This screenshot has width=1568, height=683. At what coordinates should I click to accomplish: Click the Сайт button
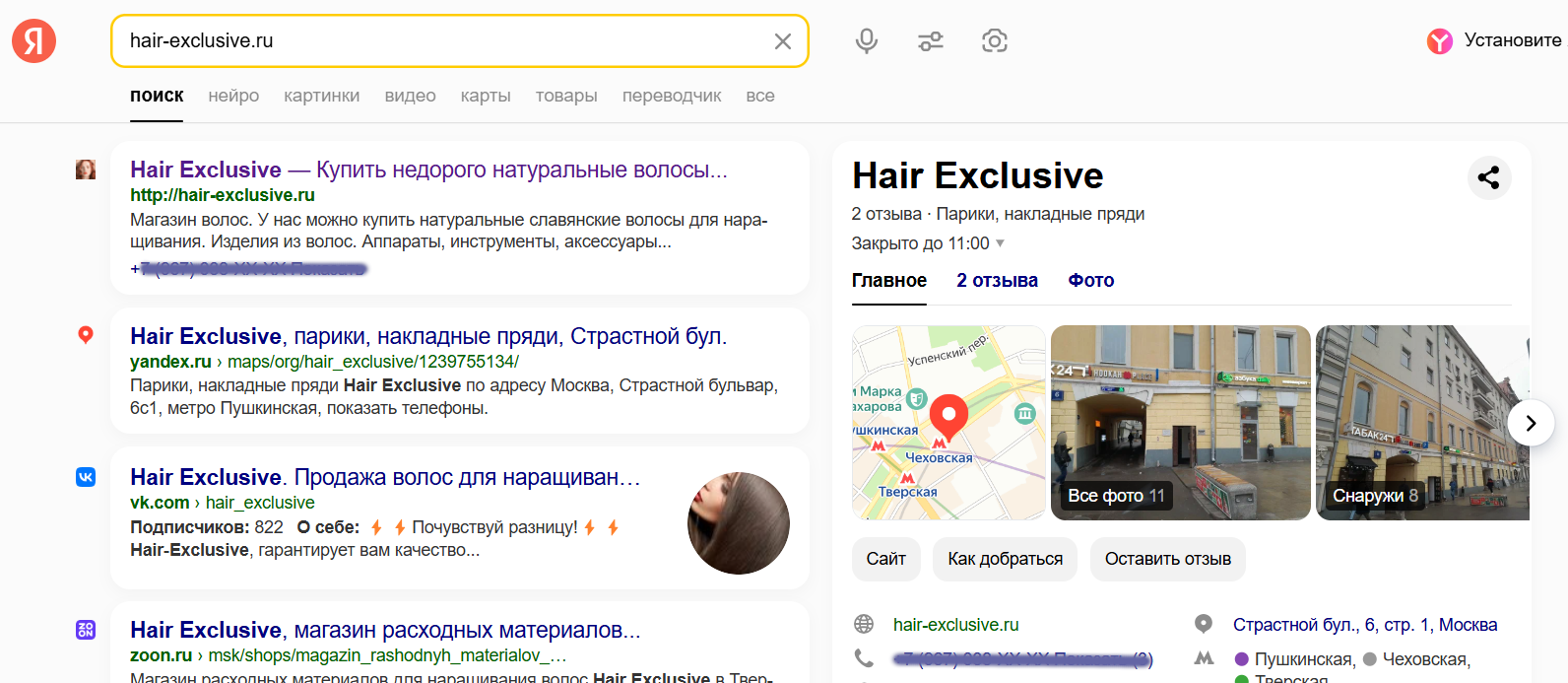[x=886, y=559]
